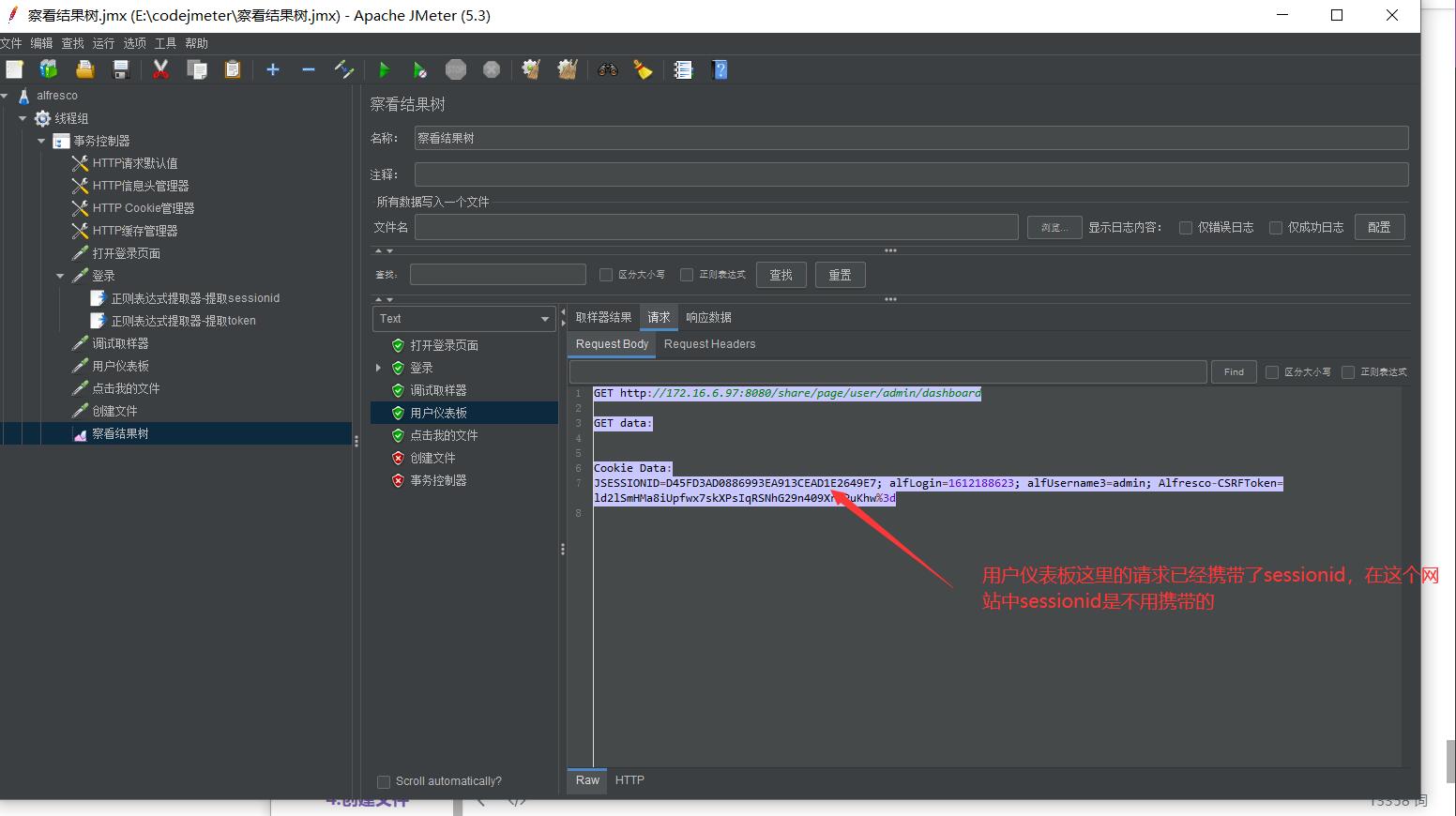1456x816 pixels.
Task: Collapse the 事务控制器 tree node
Action: click(x=41, y=141)
